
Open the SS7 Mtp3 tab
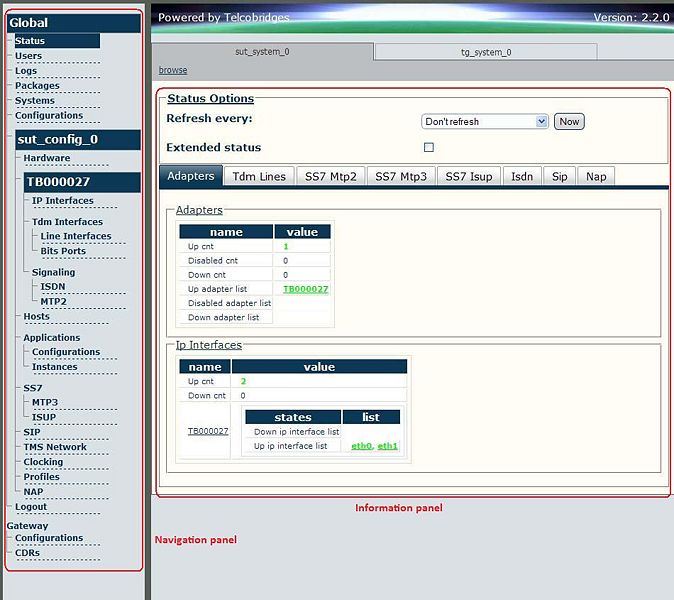click(401, 176)
